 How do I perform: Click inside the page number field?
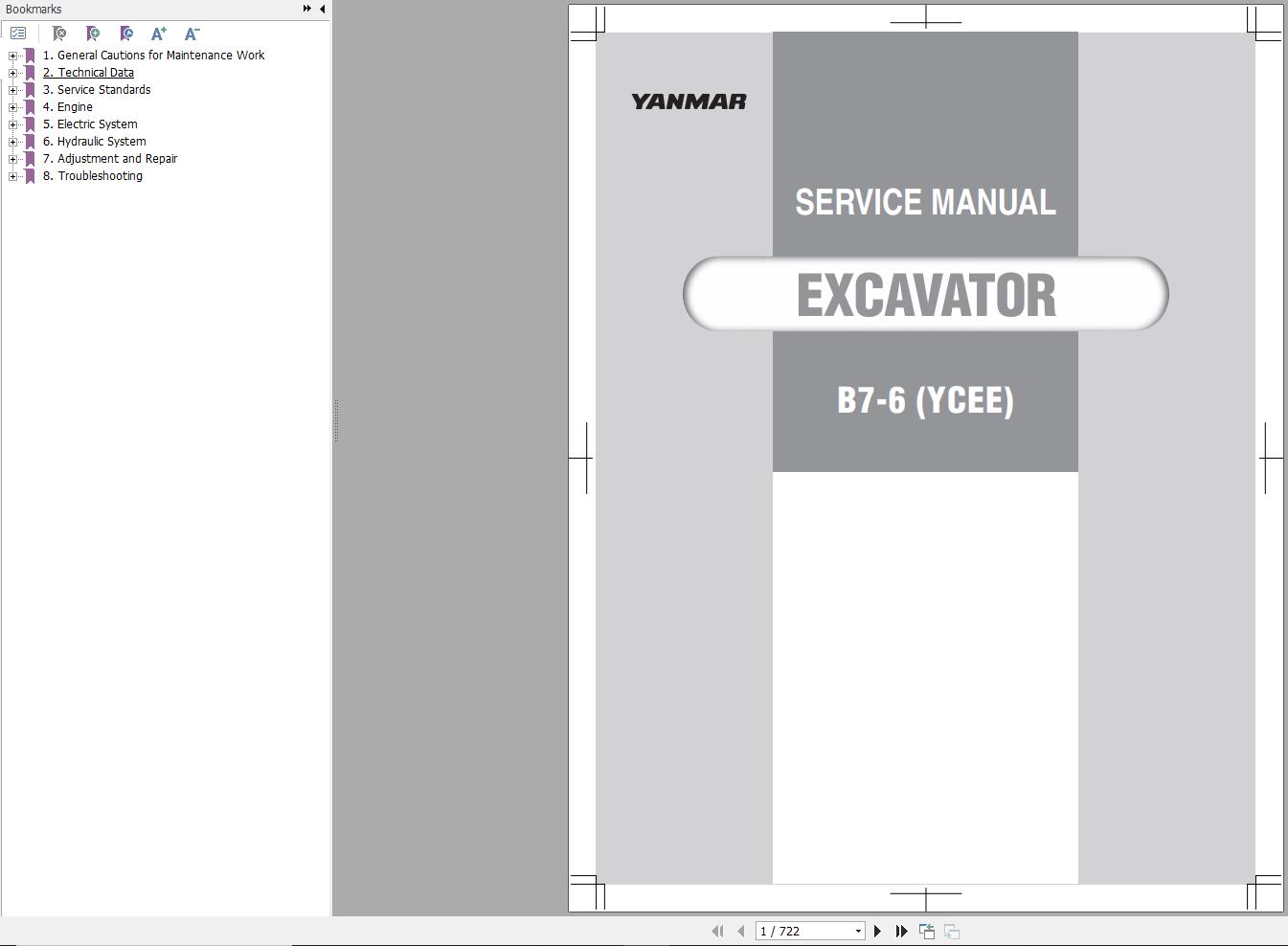coord(804,930)
